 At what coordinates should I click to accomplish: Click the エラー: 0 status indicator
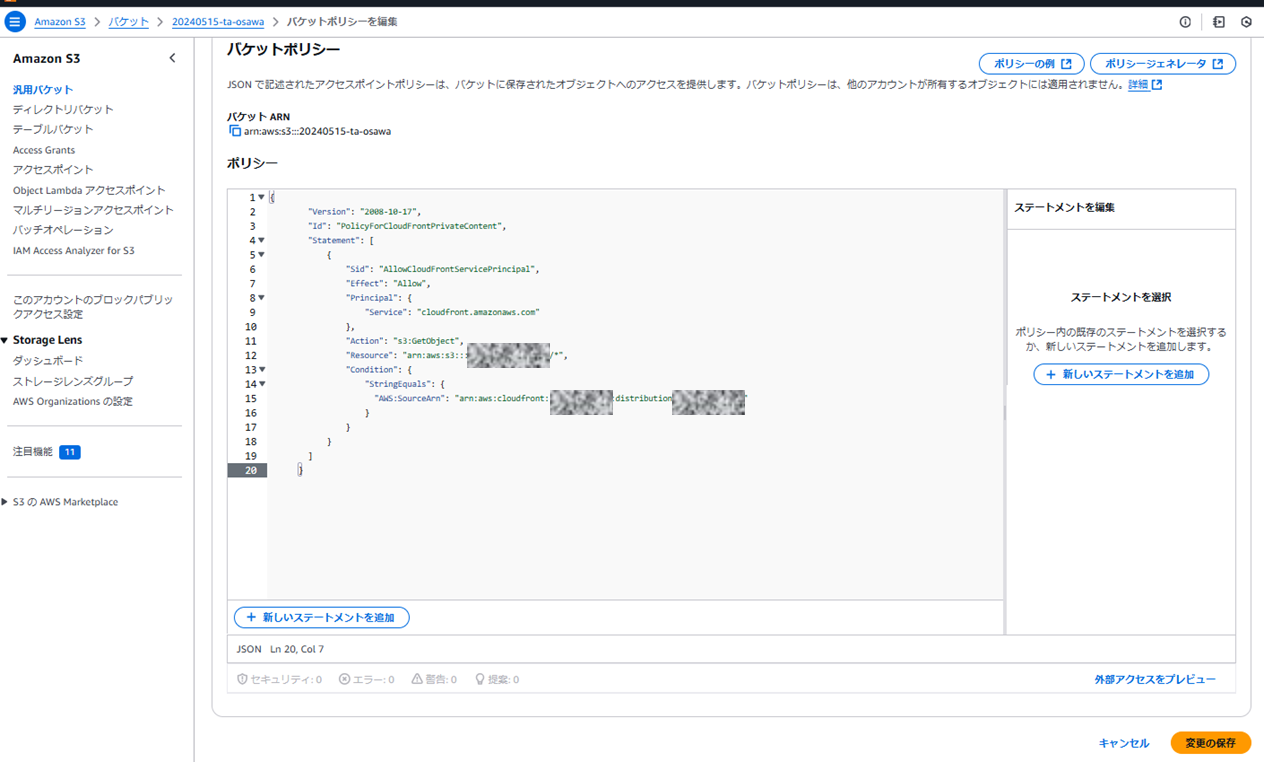(x=366, y=679)
